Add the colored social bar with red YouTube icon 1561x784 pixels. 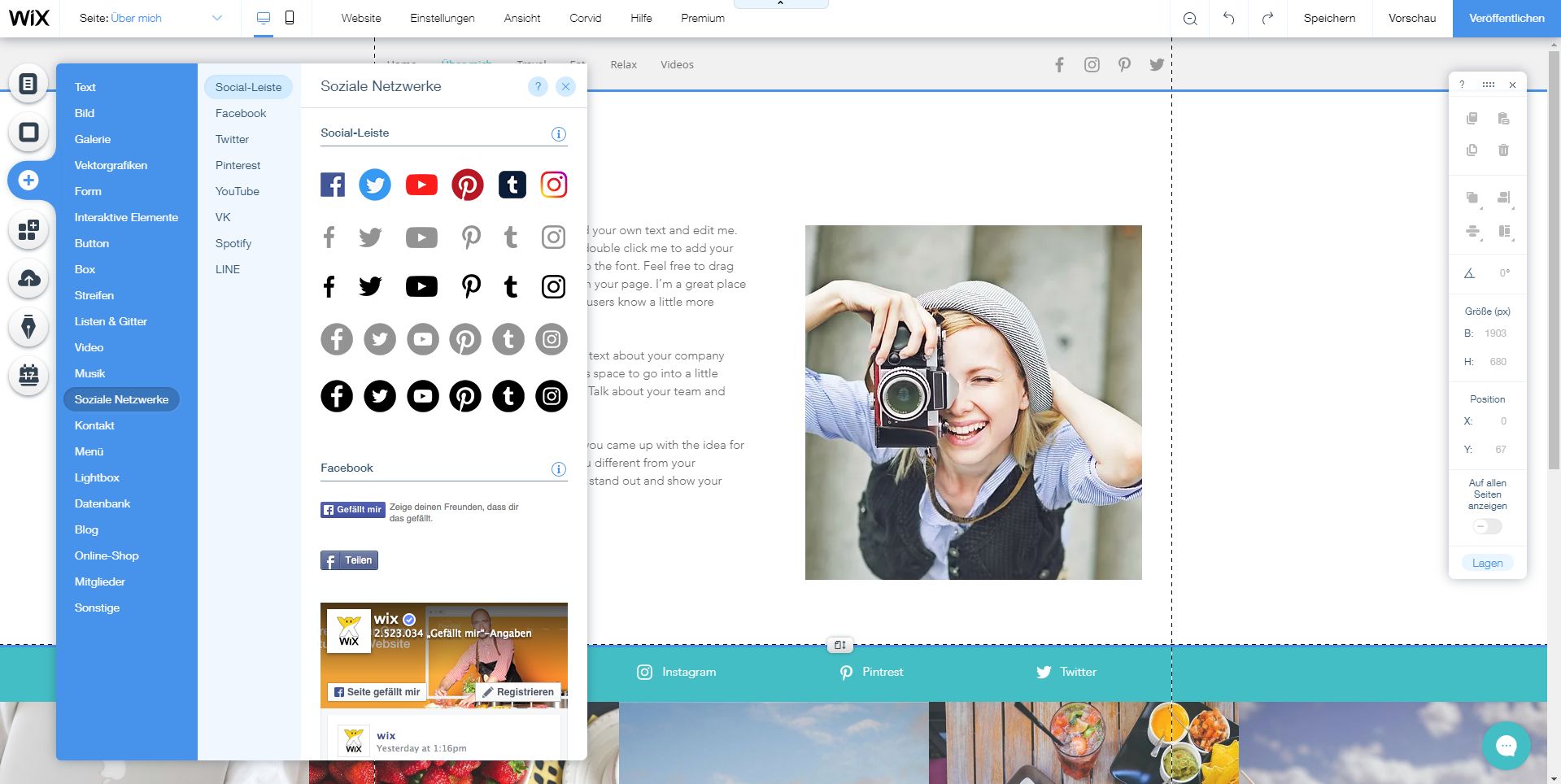click(421, 185)
